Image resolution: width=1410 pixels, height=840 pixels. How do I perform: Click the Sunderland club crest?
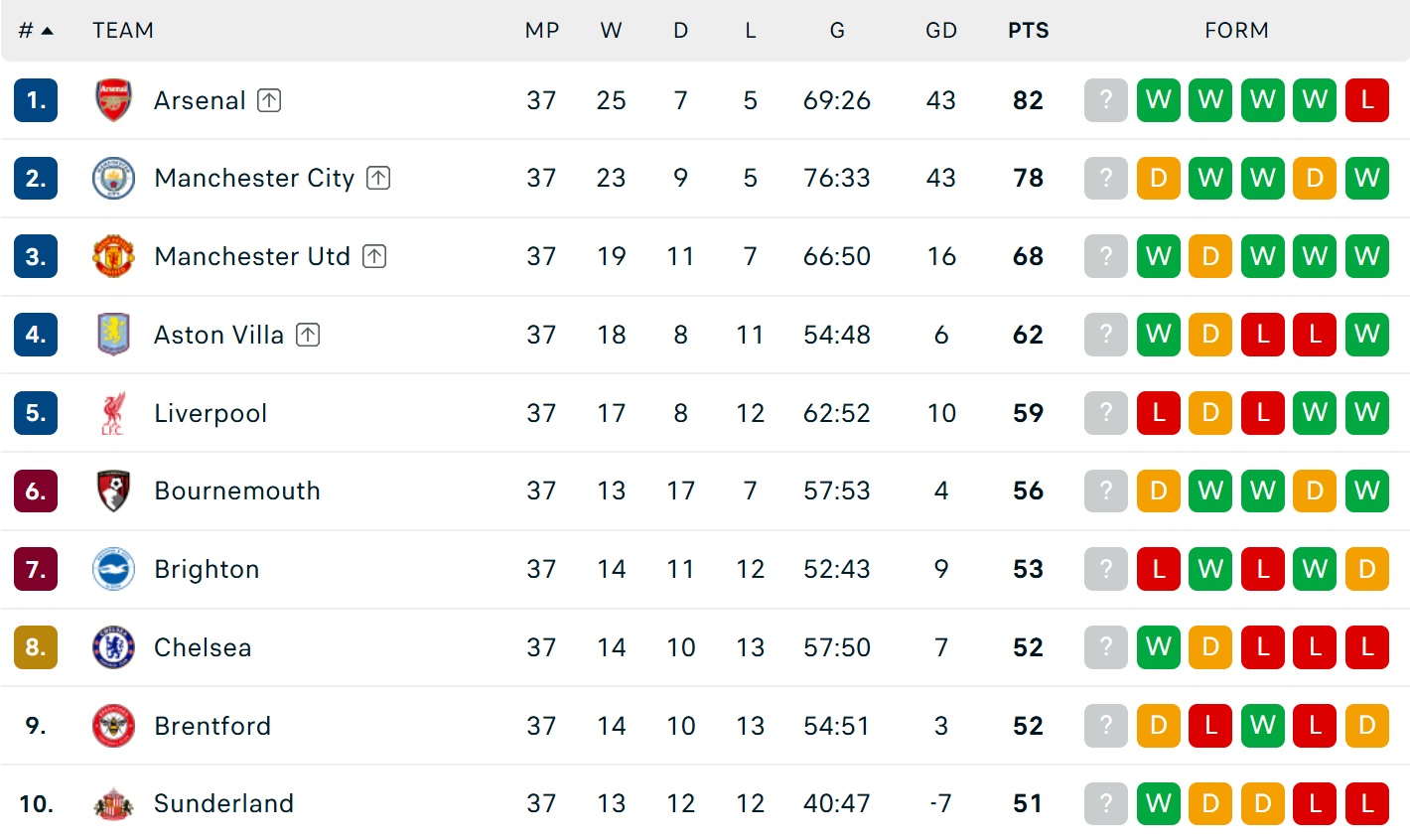tap(113, 804)
